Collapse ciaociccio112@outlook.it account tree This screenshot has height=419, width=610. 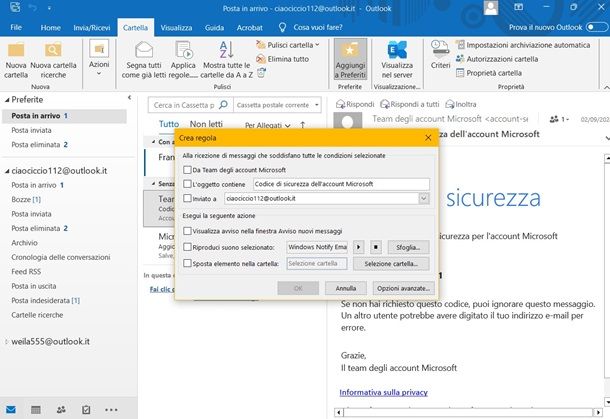[7, 171]
